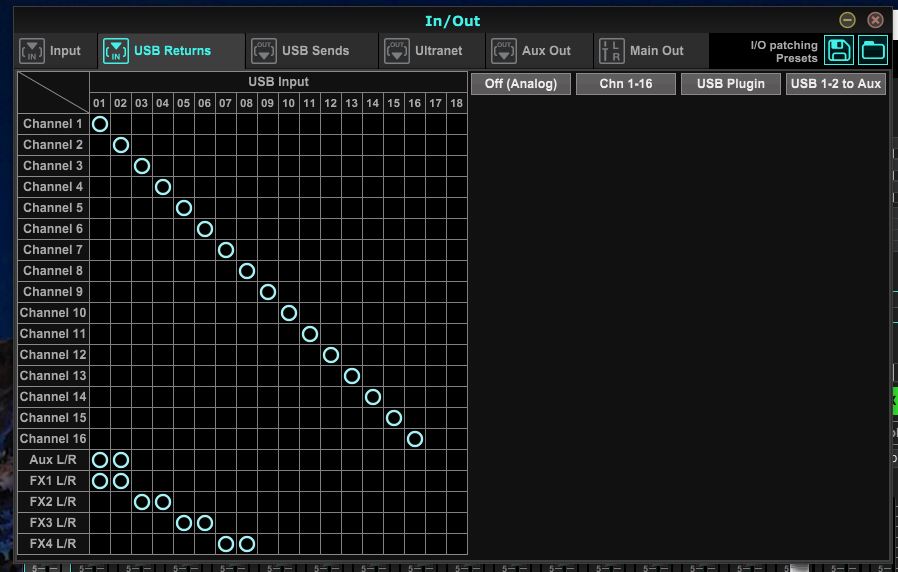Toggle Channel 4 patch at USB input 04

click(x=163, y=187)
